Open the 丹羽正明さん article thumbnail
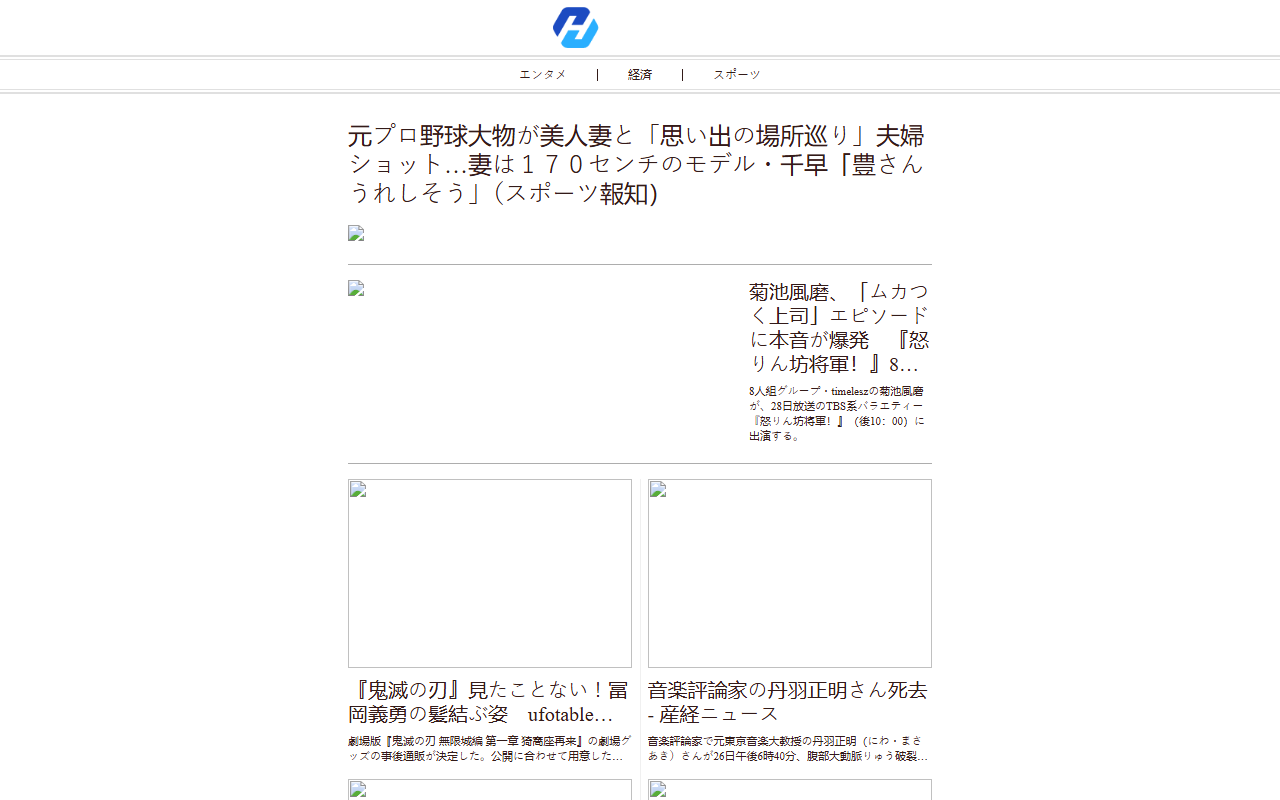 click(790, 573)
